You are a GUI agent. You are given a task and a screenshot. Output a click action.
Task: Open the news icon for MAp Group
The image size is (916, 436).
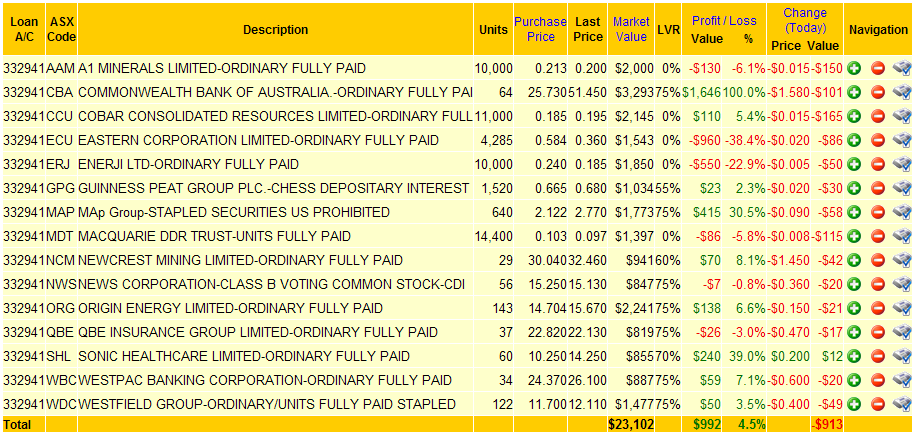(x=903, y=212)
